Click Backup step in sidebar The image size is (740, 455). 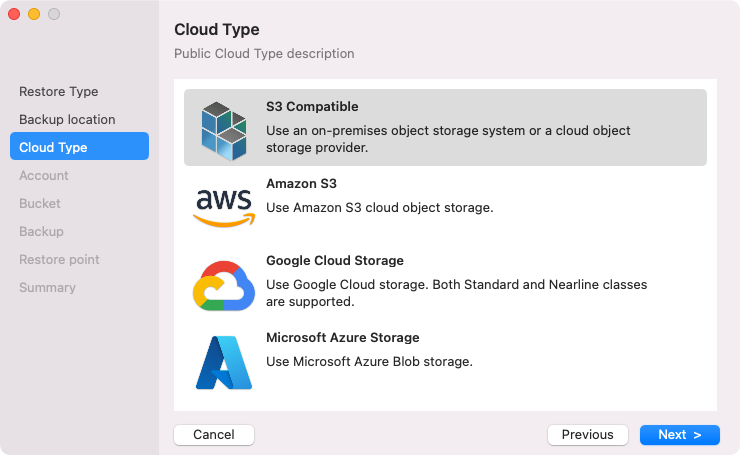pos(41,231)
